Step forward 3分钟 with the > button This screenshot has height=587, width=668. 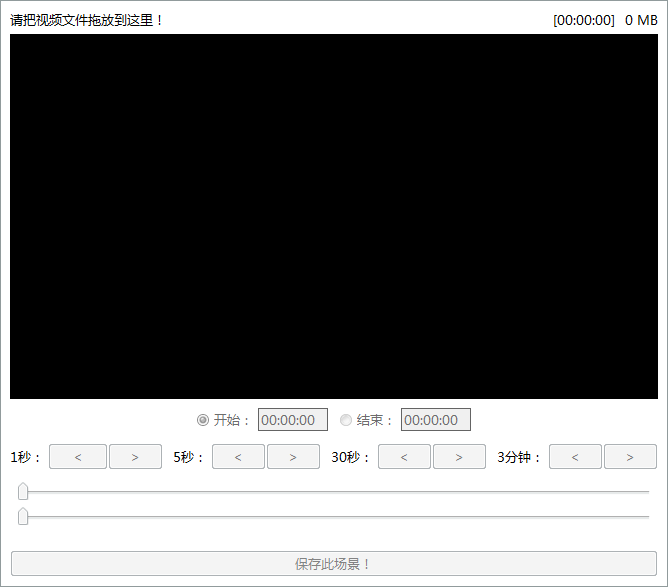click(x=630, y=457)
